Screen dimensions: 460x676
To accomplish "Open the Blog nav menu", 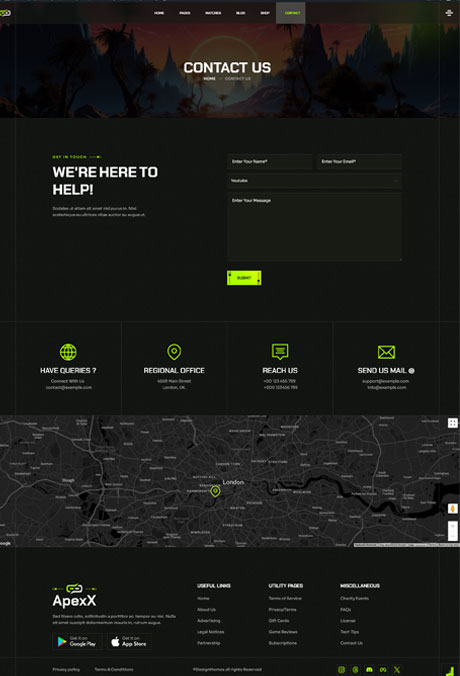I will 241,13.
